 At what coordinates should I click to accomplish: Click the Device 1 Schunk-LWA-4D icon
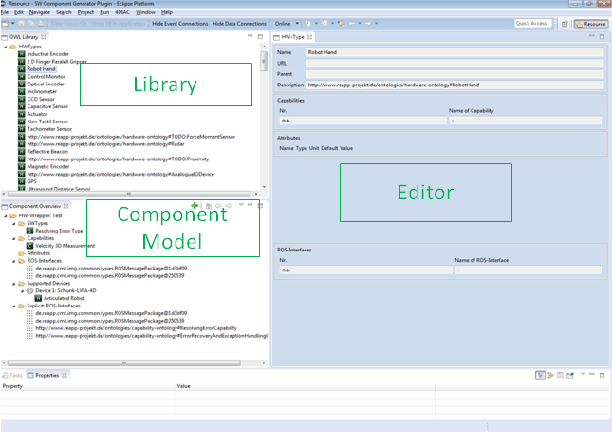pos(29,290)
